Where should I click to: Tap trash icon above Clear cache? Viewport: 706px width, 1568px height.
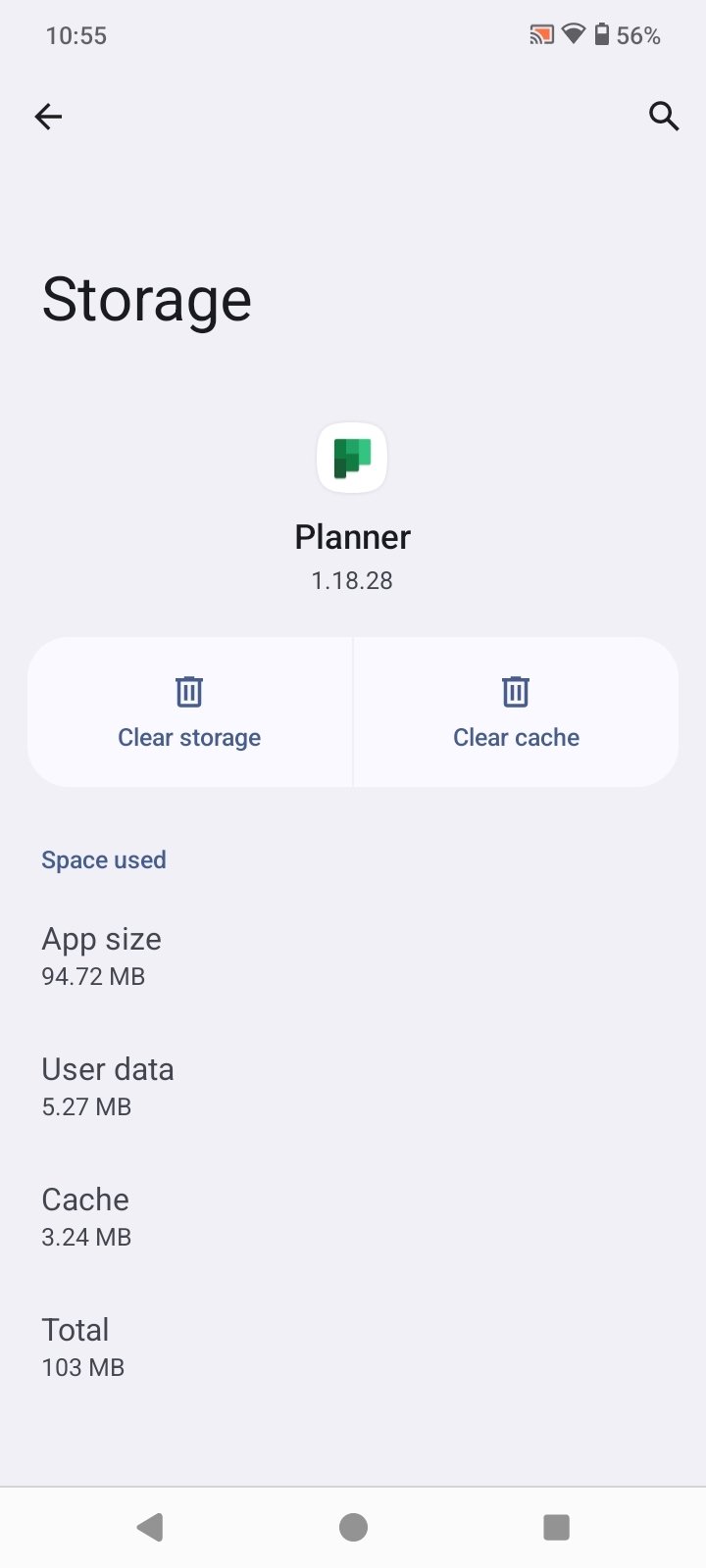coord(516,692)
